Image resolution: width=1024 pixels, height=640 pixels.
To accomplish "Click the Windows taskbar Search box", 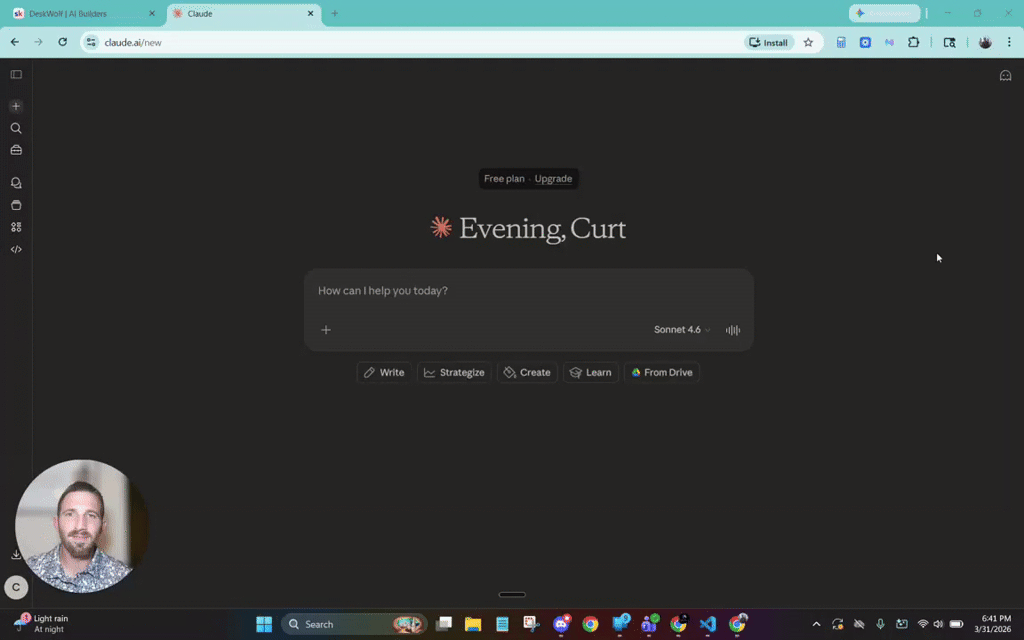I will tap(354, 624).
